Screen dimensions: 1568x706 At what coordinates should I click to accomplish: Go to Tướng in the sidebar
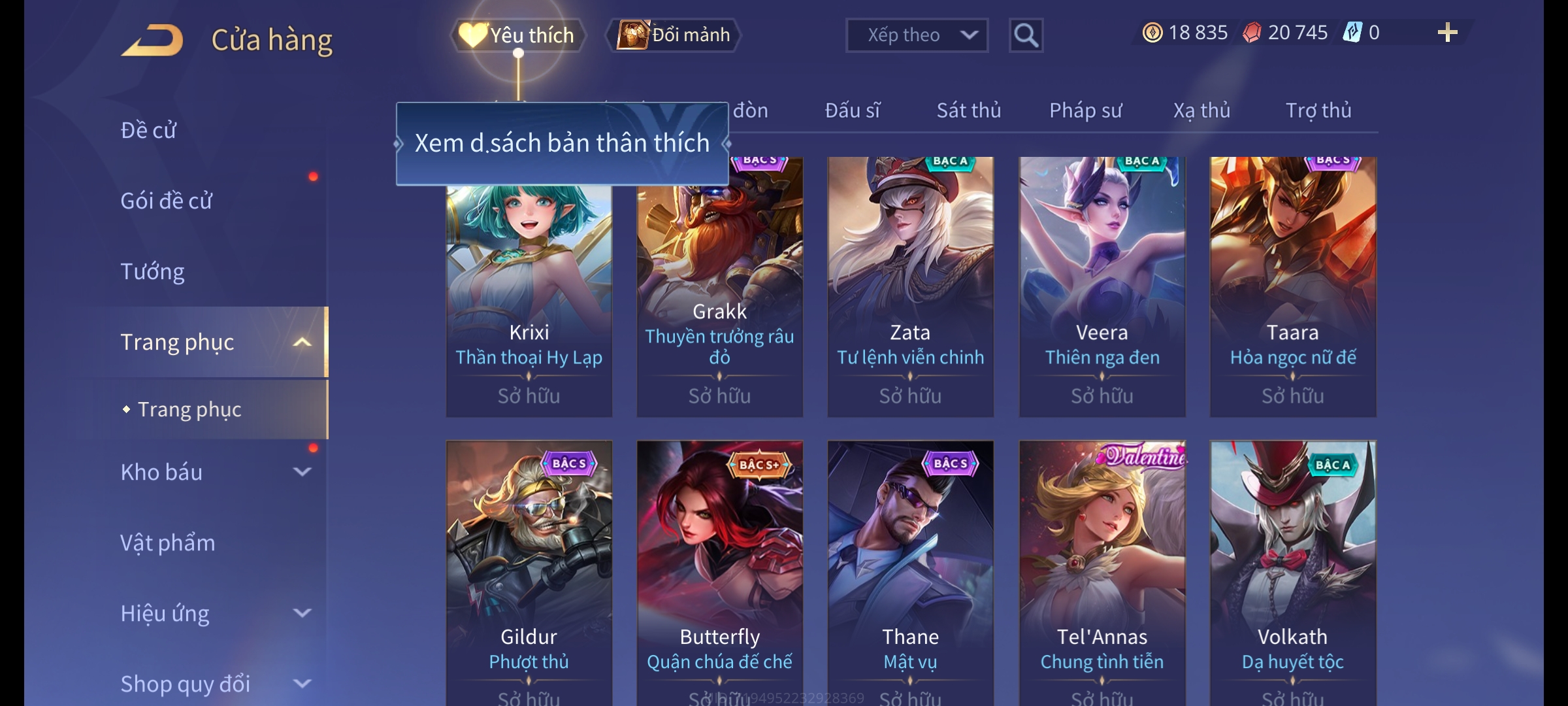coord(152,271)
